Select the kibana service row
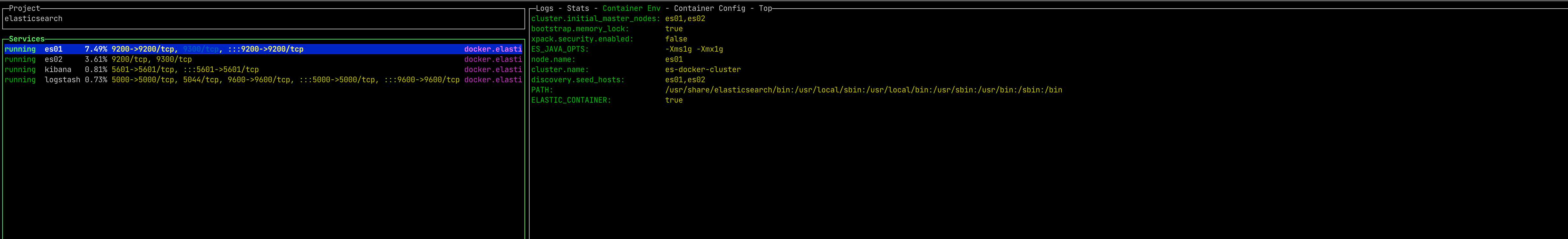This screenshot has height=239, width=1568. point(263,69)
